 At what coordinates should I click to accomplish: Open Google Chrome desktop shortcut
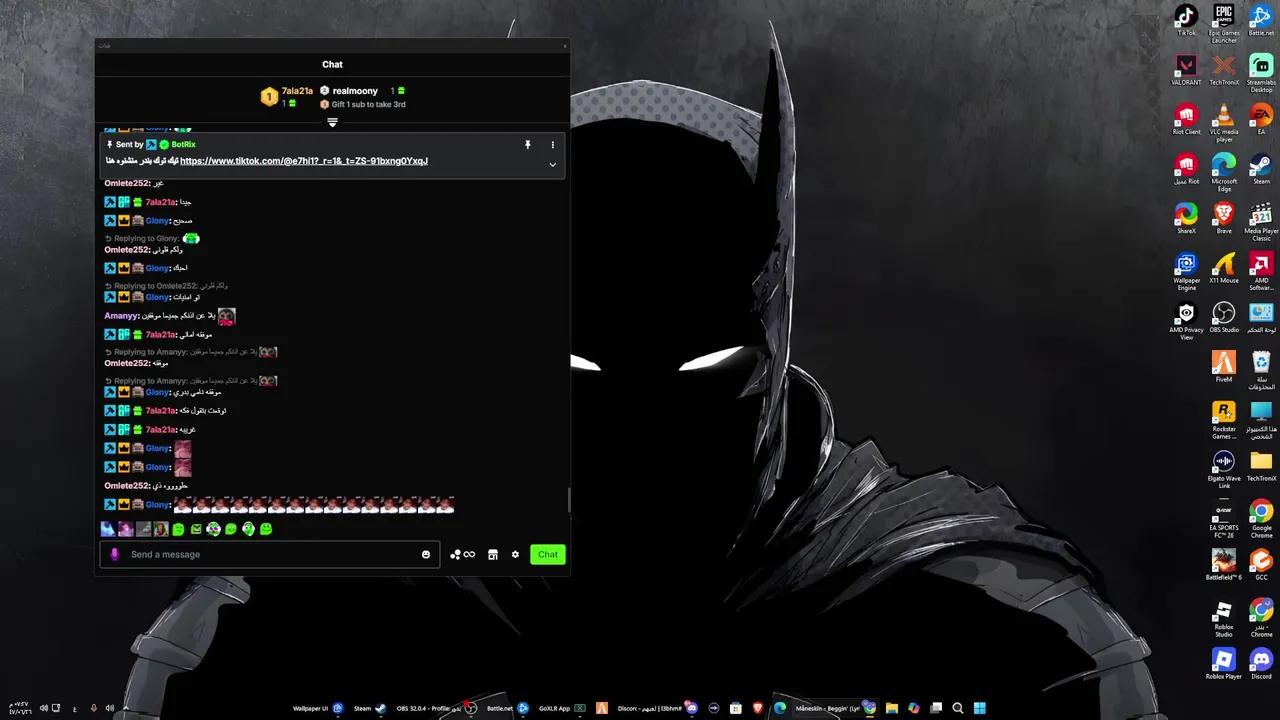pyautogui.click(x=1261, y=519)
